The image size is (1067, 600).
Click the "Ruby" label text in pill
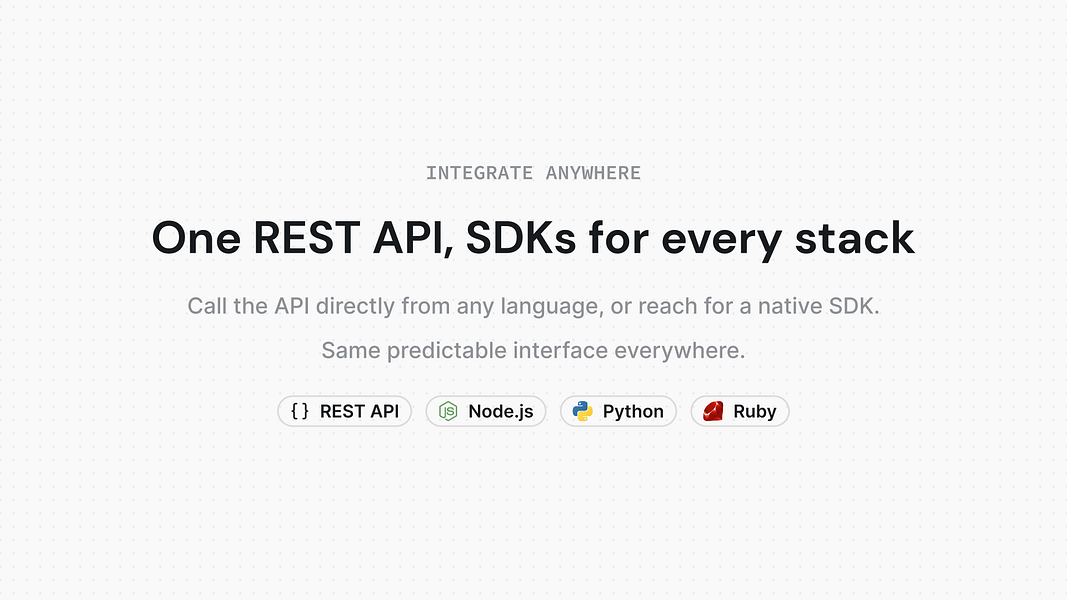click(x=755, y=412)
